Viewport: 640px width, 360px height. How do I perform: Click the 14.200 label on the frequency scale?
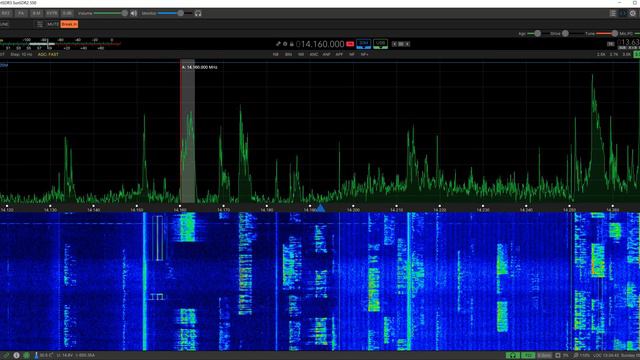coord(353,210)
